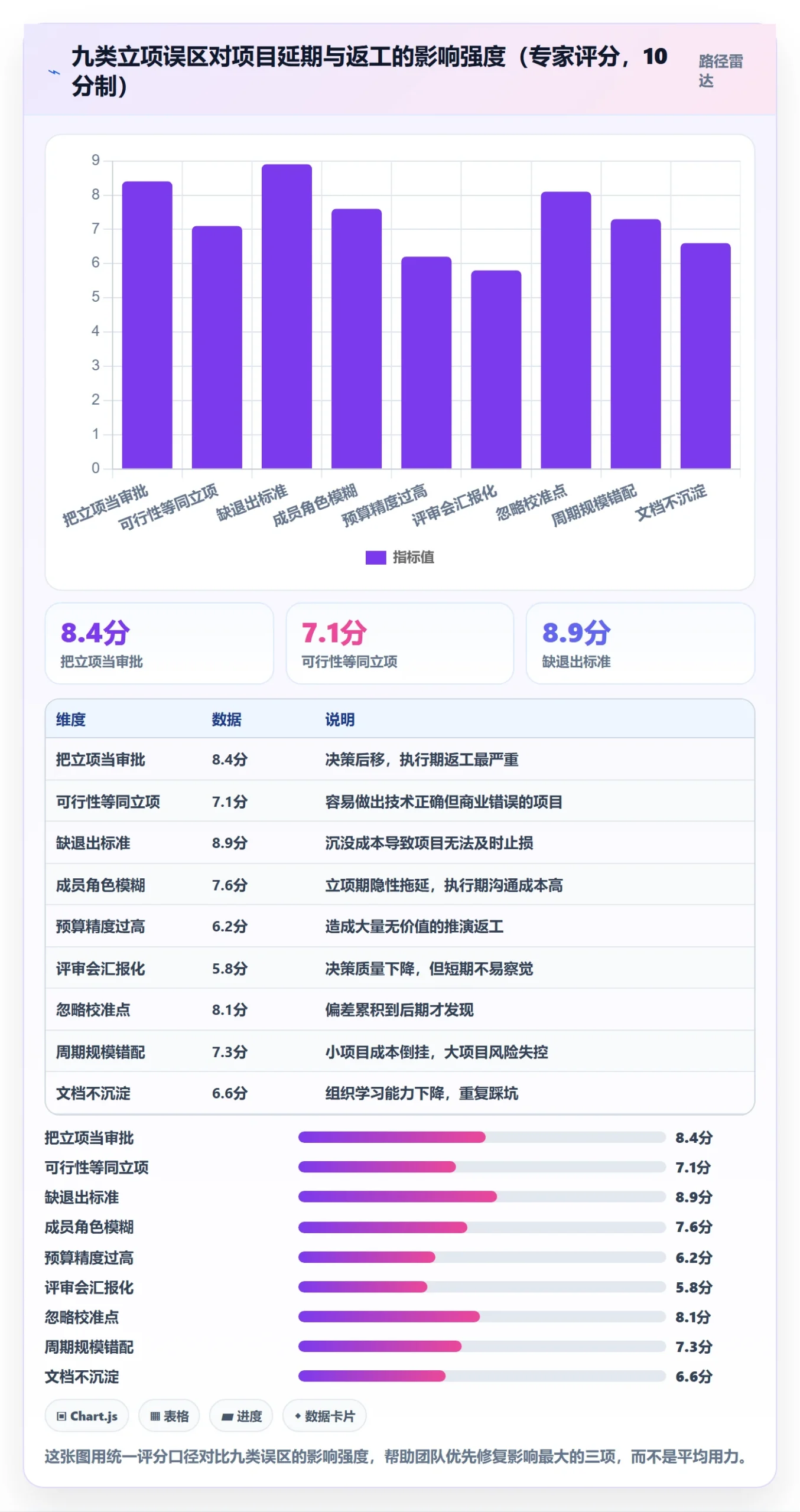This screenshot has height=1512, width=800.
Task: Click the 7.3分 progress bar for 周期规模错配
Action: point(482,1347)
